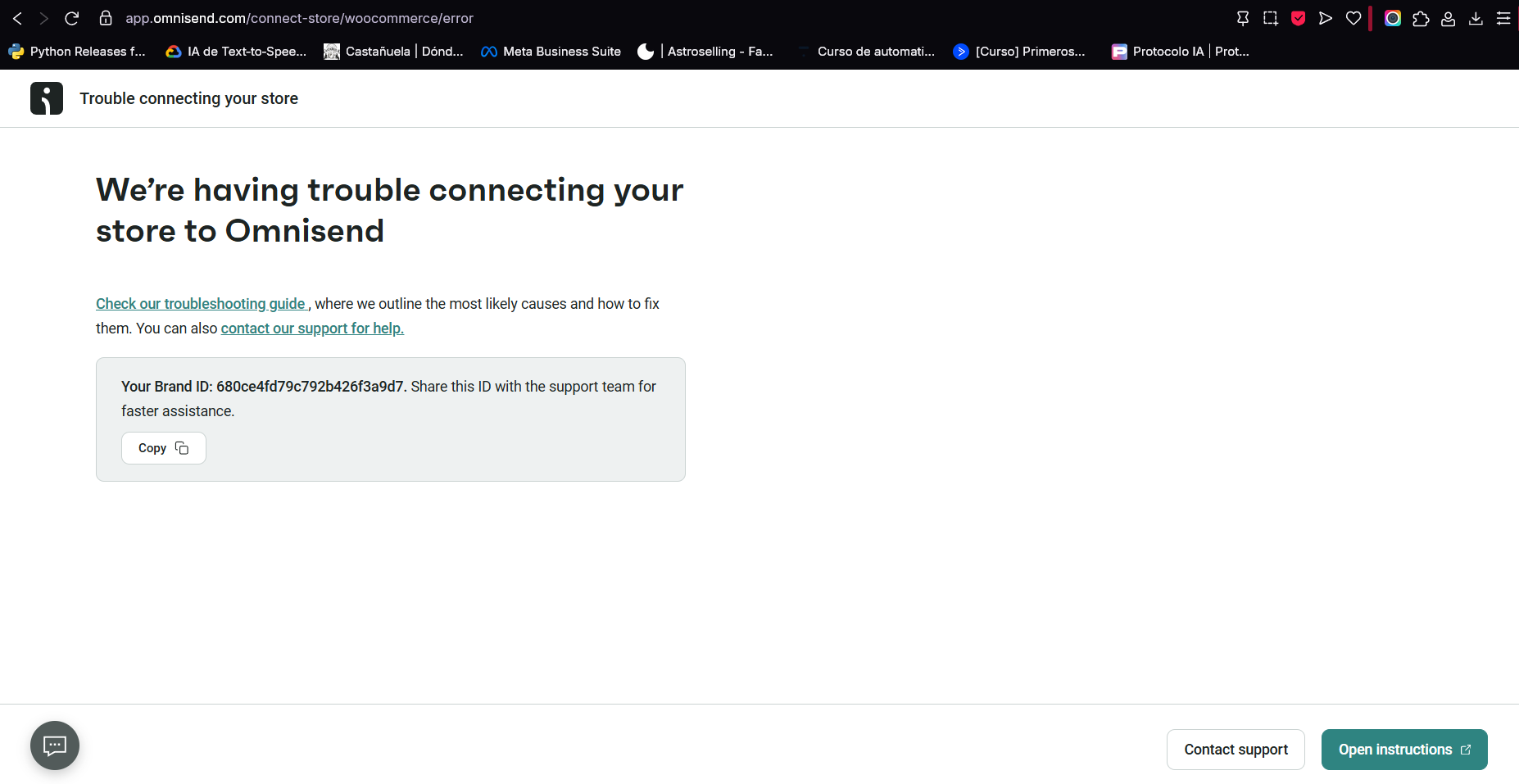Open Python Releases bookmark
The image size is (1519, 784).
[77, 52]
